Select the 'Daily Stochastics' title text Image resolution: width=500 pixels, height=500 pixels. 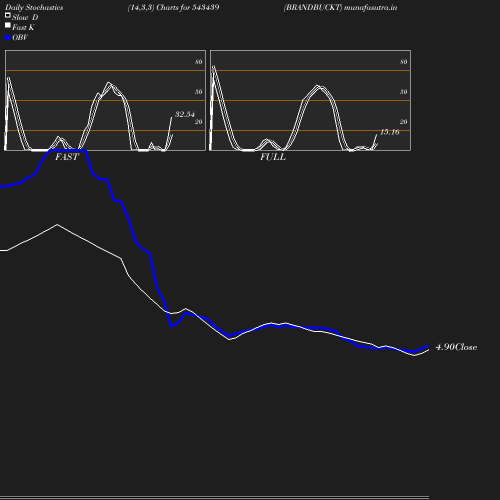click(34, 8)
